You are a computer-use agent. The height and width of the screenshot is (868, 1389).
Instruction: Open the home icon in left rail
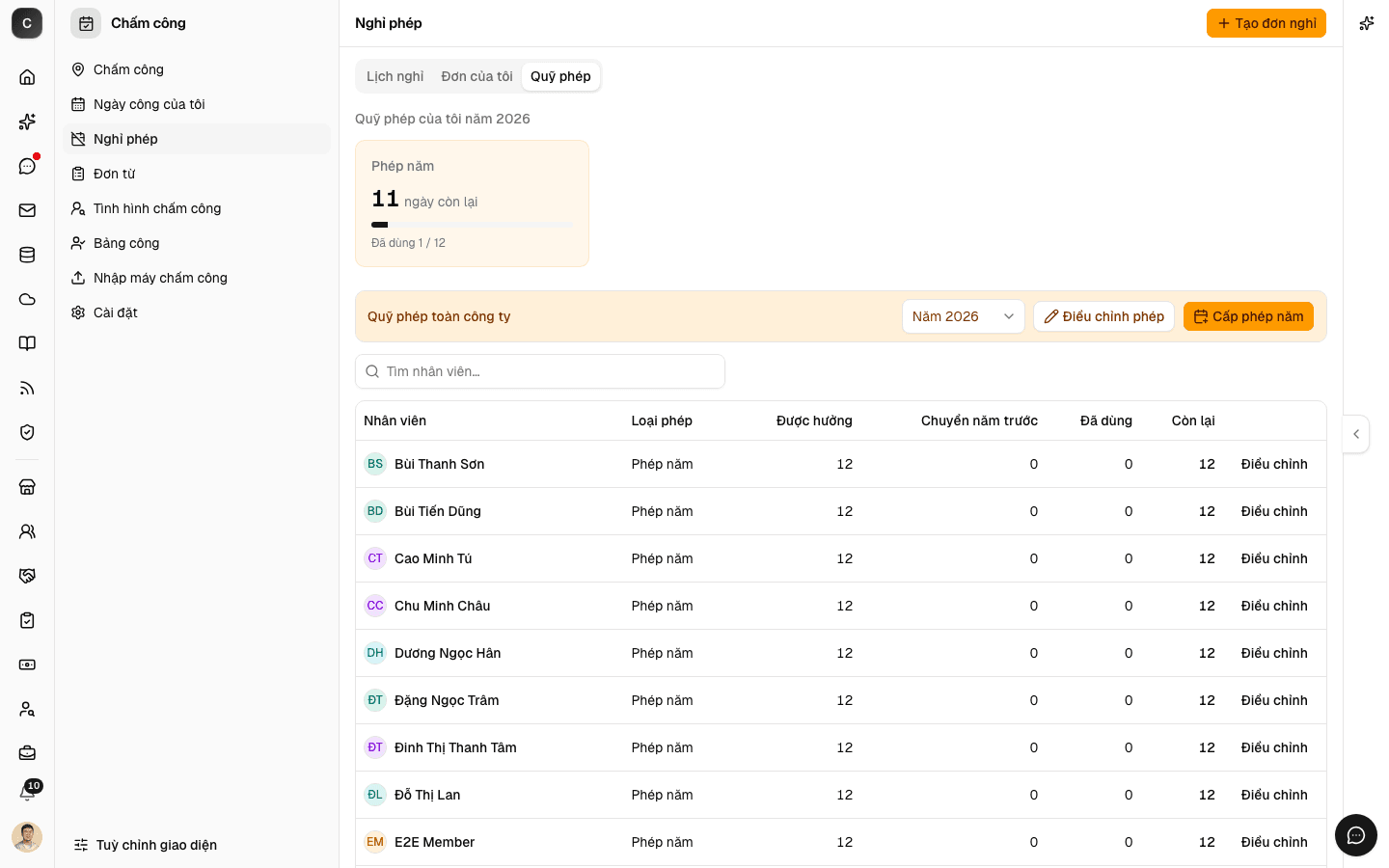(27, 77)
